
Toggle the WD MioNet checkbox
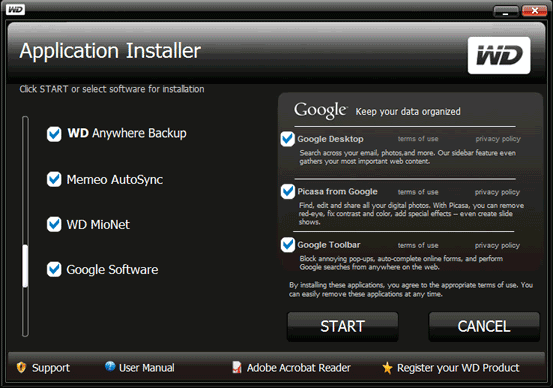pos(54,224)
